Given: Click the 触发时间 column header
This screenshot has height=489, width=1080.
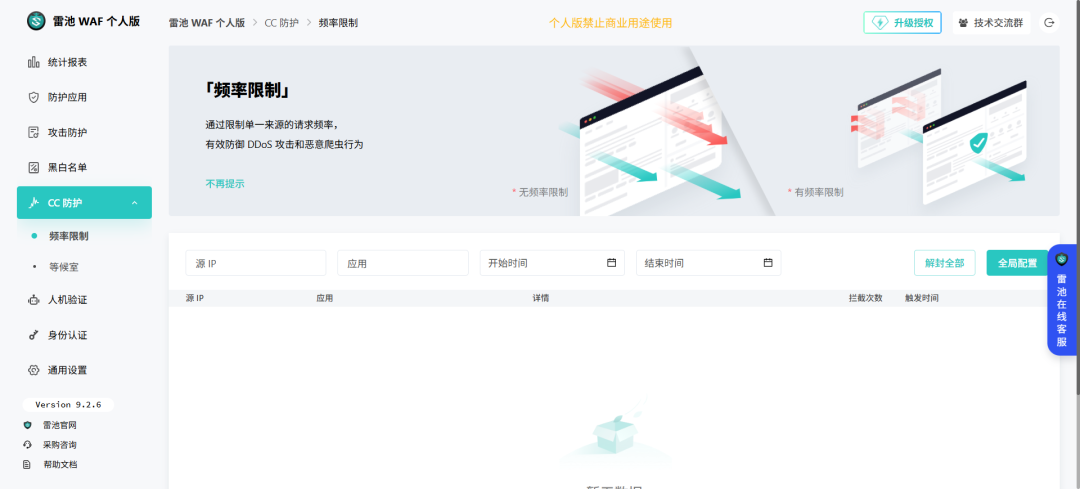Looking at the screenshot, I should [922, 298].
